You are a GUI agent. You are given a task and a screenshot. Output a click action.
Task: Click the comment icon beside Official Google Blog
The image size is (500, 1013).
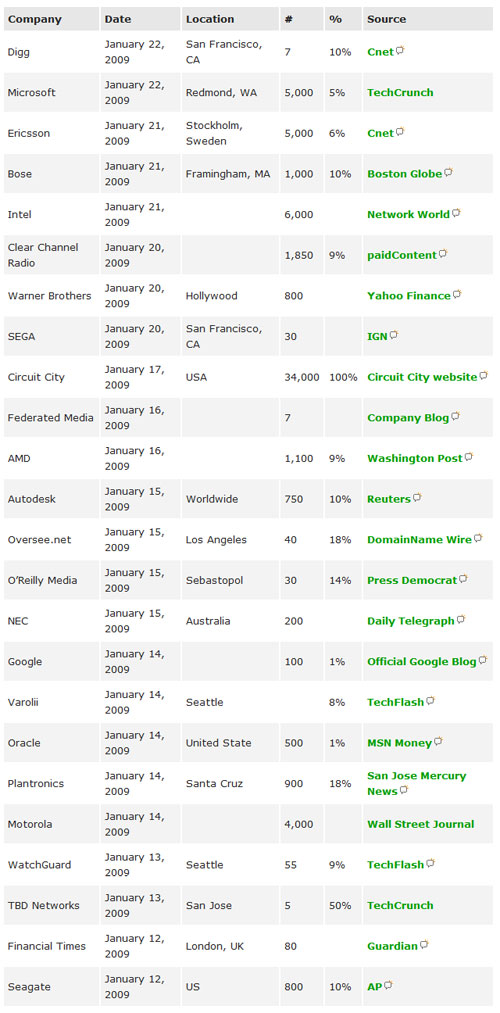point(483,660)
